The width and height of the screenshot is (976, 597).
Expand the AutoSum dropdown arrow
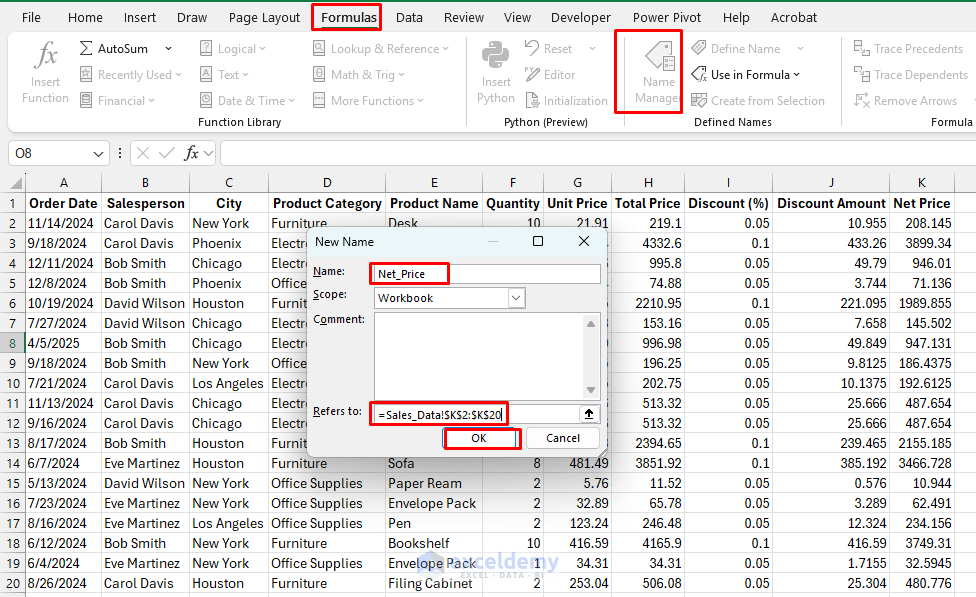click(x=168, y=49)
